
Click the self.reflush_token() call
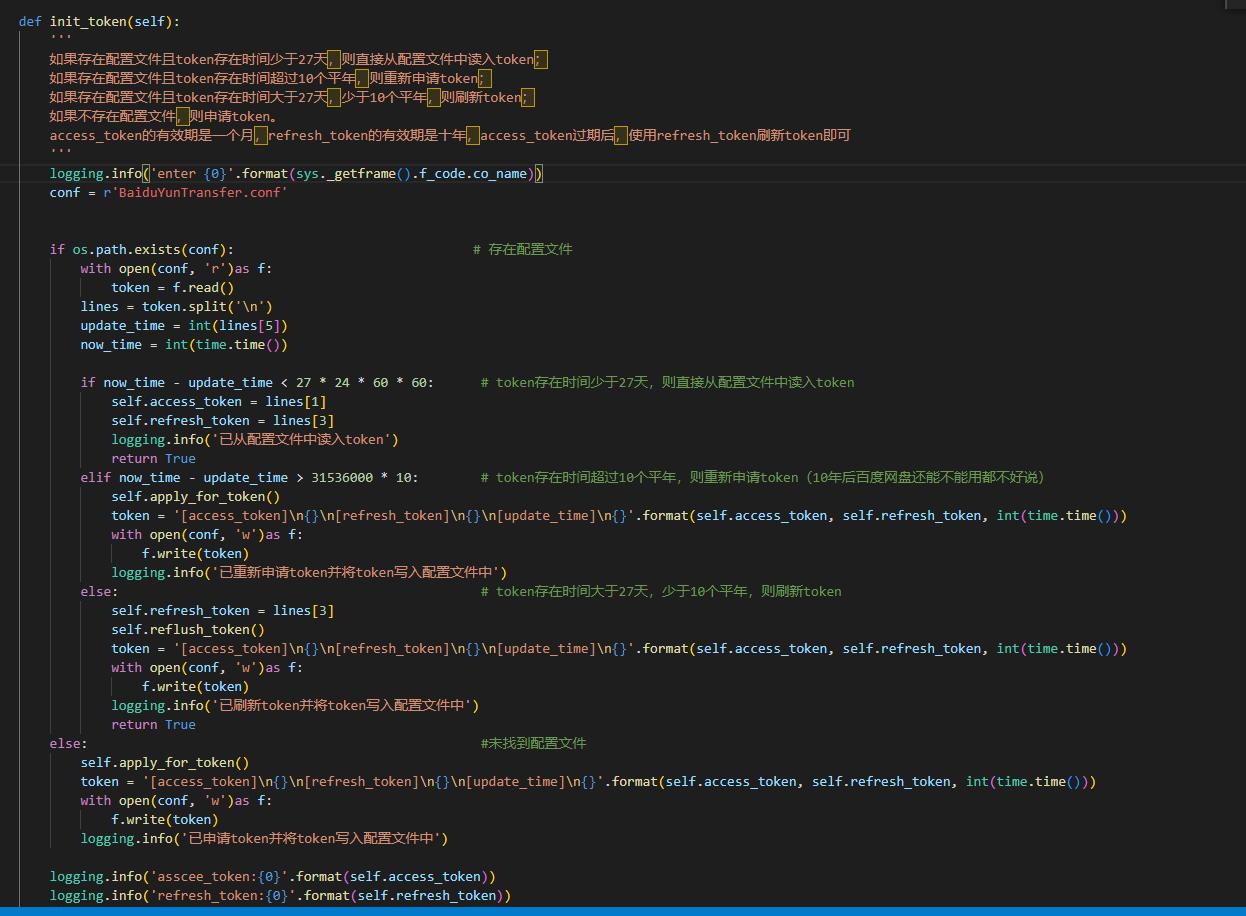pyautogui.click(x=188, y=629)
